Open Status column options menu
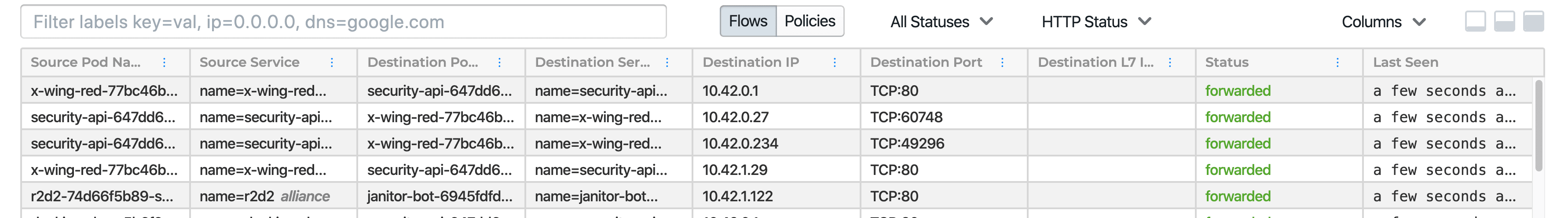This screenshot has width=1568, height=218. tap(1337, 62)
